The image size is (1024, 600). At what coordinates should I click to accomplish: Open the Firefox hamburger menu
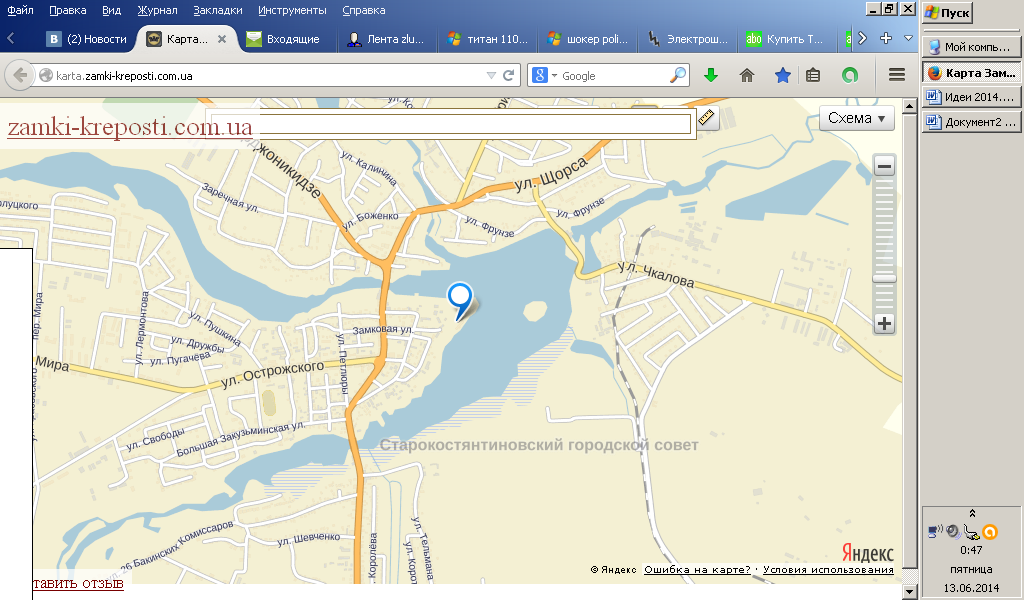(x=897, y=75)
